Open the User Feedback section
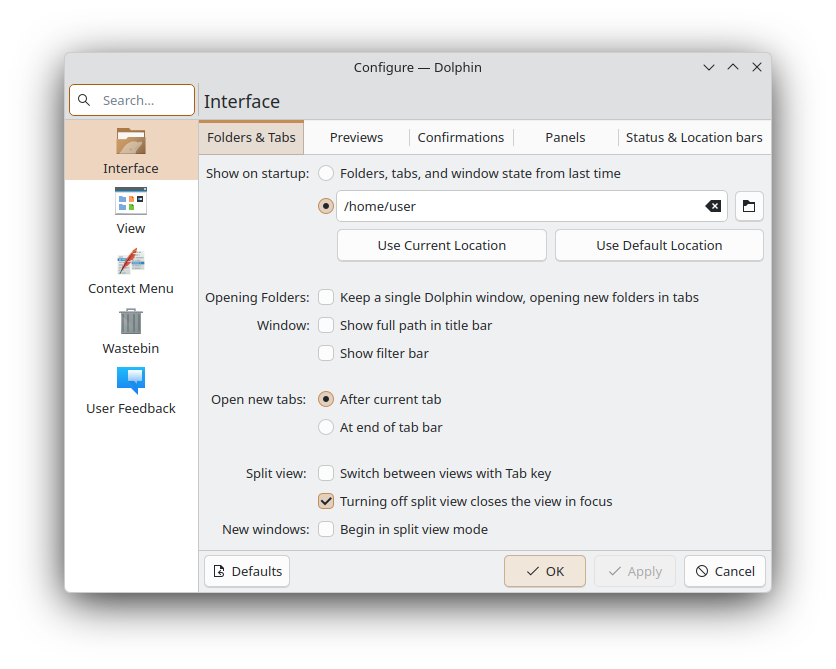Image resolution: width=836 pixels, height=669 pixels. 131,390
